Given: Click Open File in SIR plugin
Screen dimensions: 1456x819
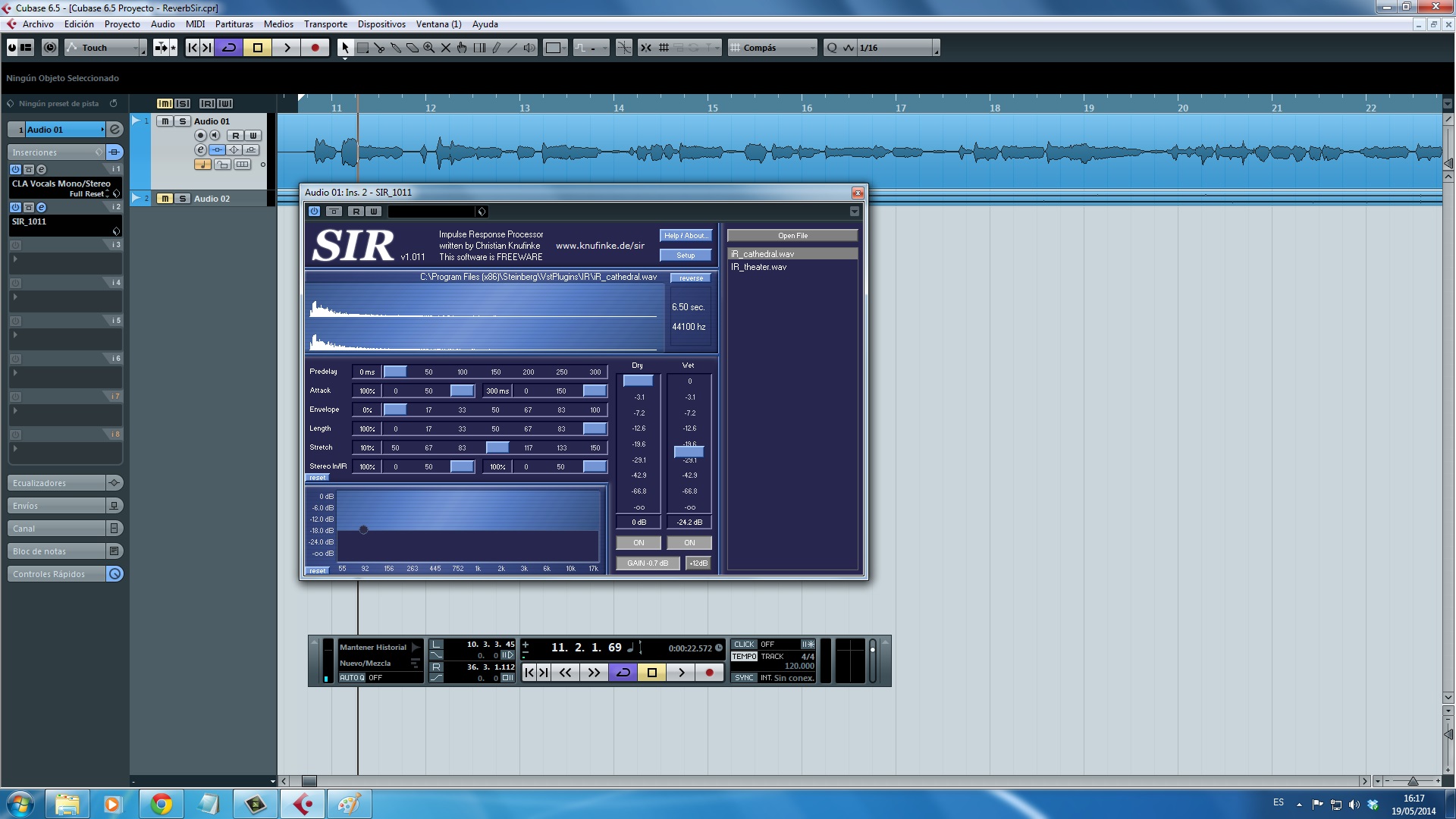Looking at the screenshot, I should pyautogui.click(x=792, y=236).
